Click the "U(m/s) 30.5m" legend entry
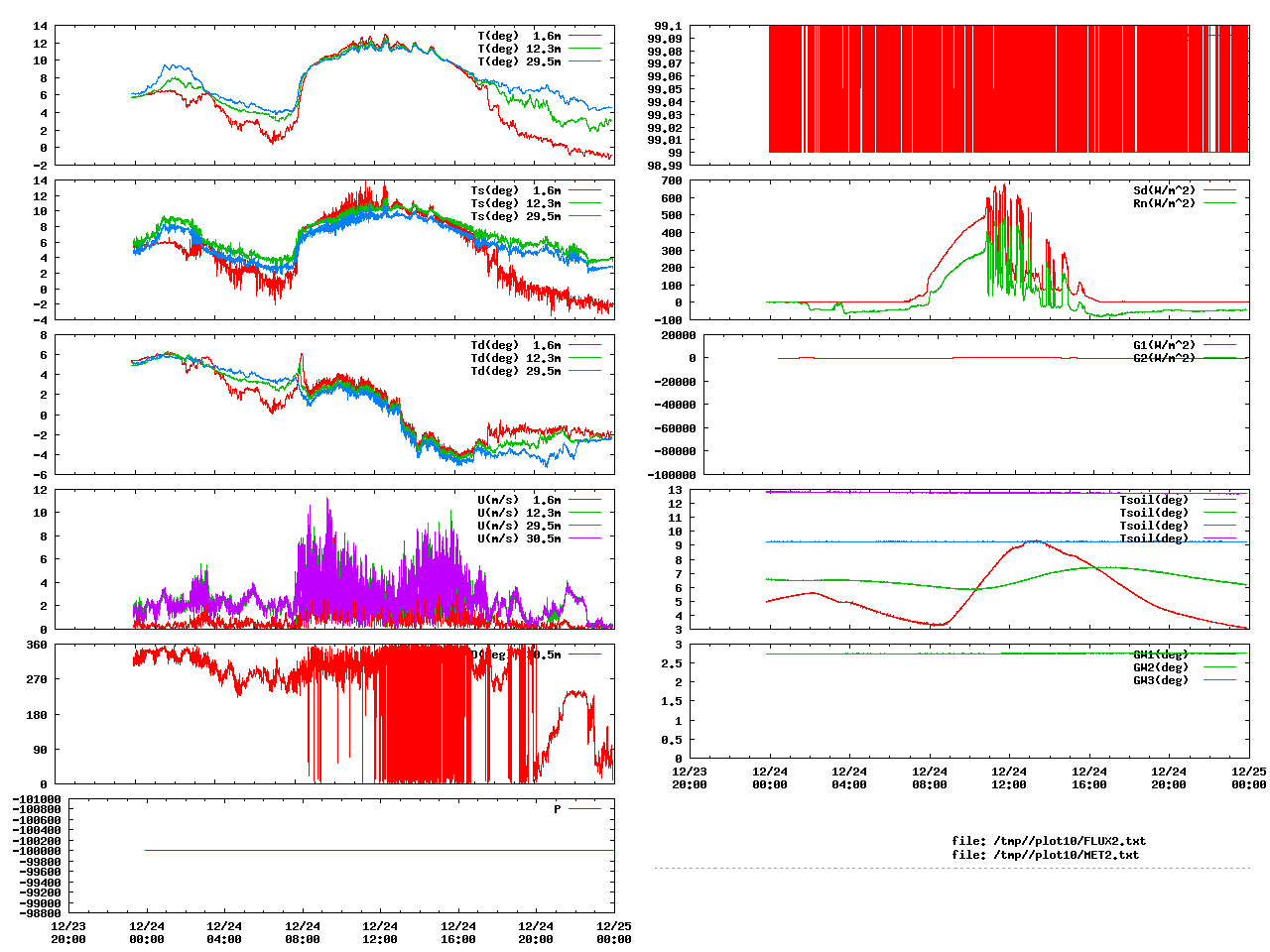This screenshot has width=1270, height=952. pos(519,538)
